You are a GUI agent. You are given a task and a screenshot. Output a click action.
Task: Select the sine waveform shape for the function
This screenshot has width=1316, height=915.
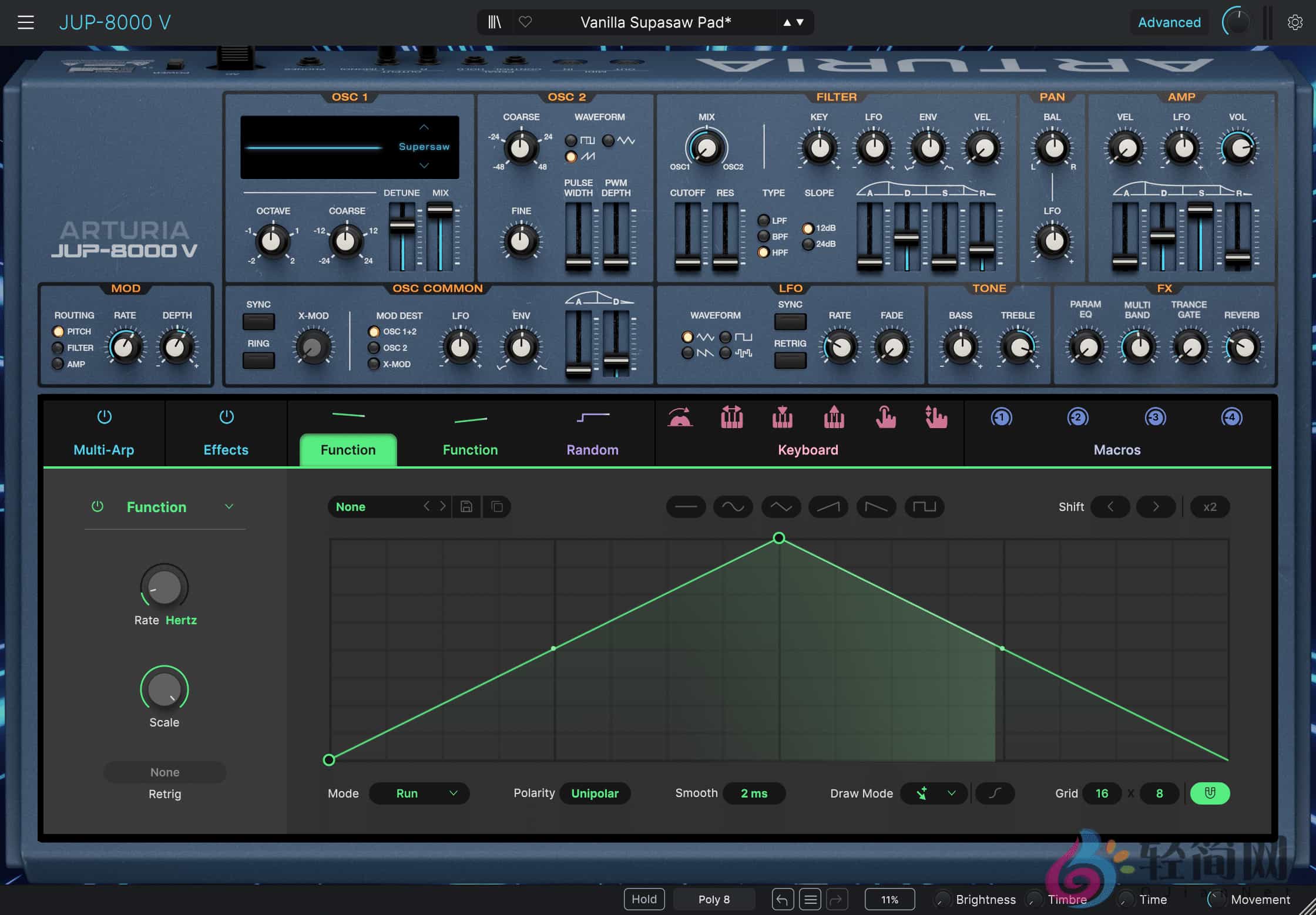click(733, 506)
